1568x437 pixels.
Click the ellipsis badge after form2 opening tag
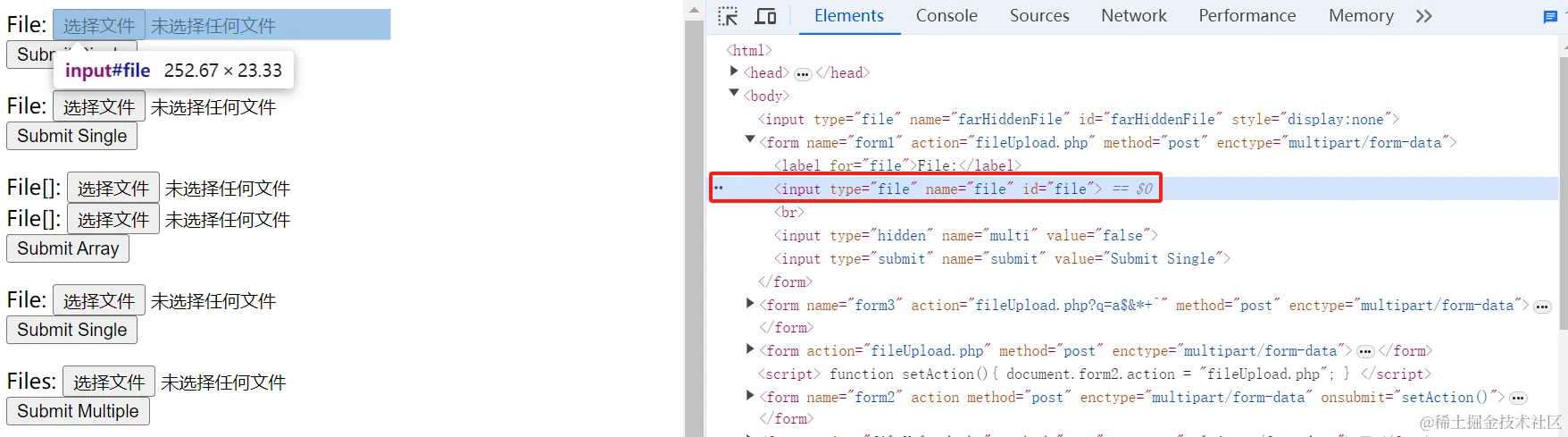[1518, 399]
